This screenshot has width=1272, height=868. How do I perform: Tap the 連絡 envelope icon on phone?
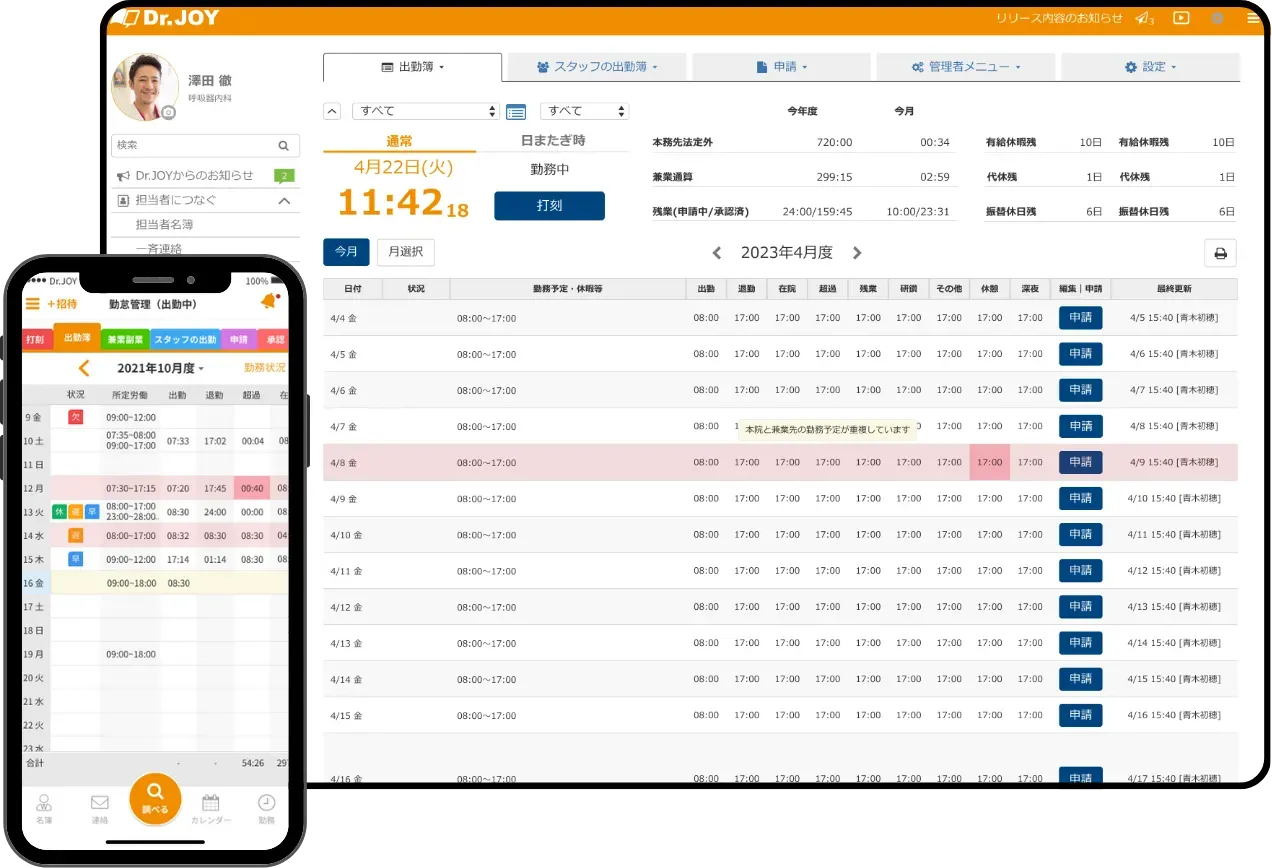pos(99,805)
